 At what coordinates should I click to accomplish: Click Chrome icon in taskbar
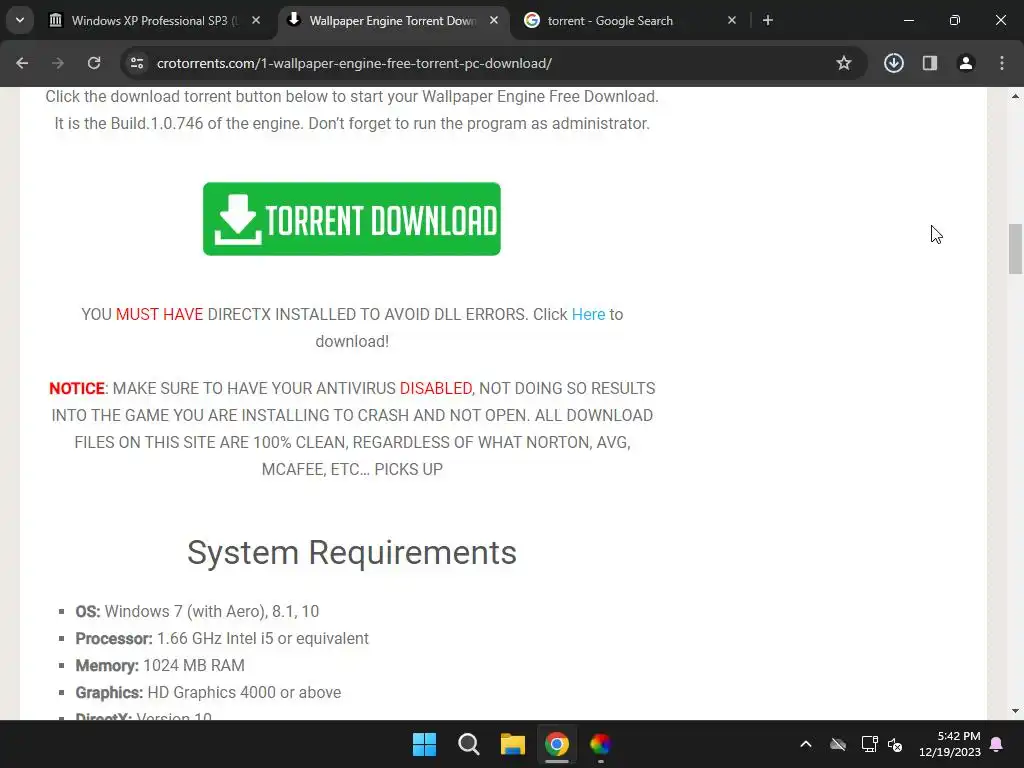pos(556,744)
